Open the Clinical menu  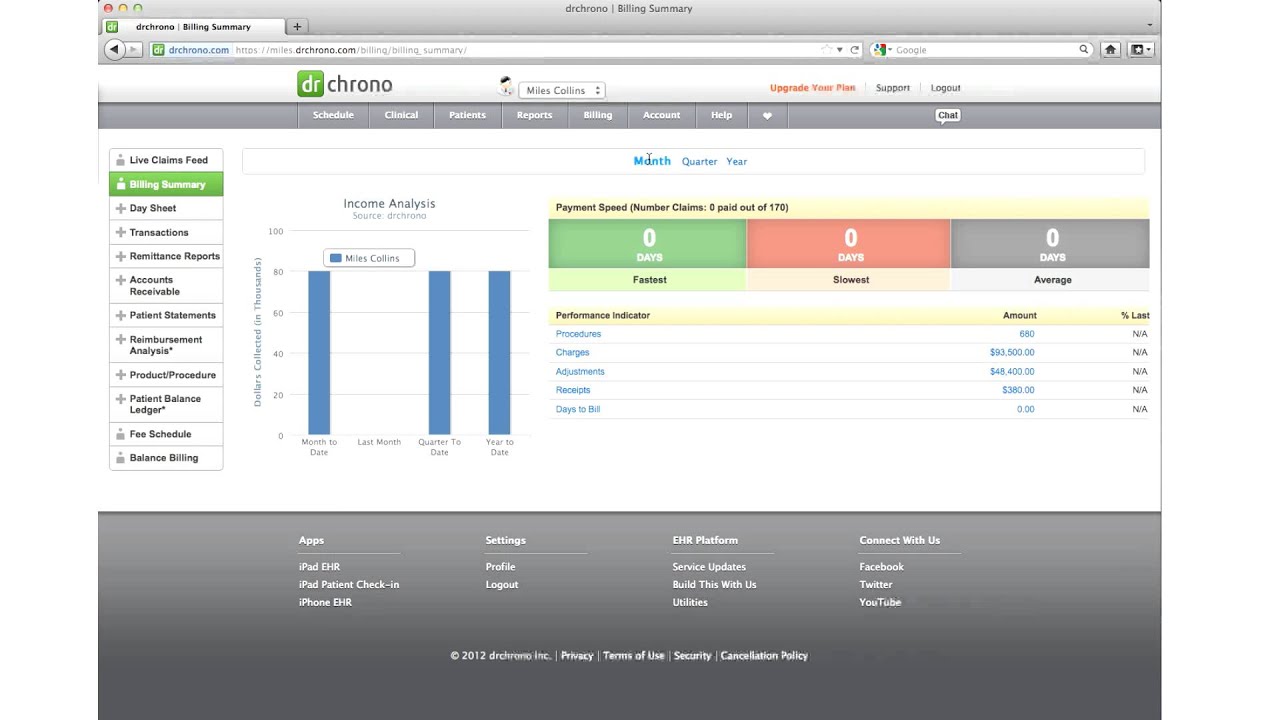[x=401, y=115]
